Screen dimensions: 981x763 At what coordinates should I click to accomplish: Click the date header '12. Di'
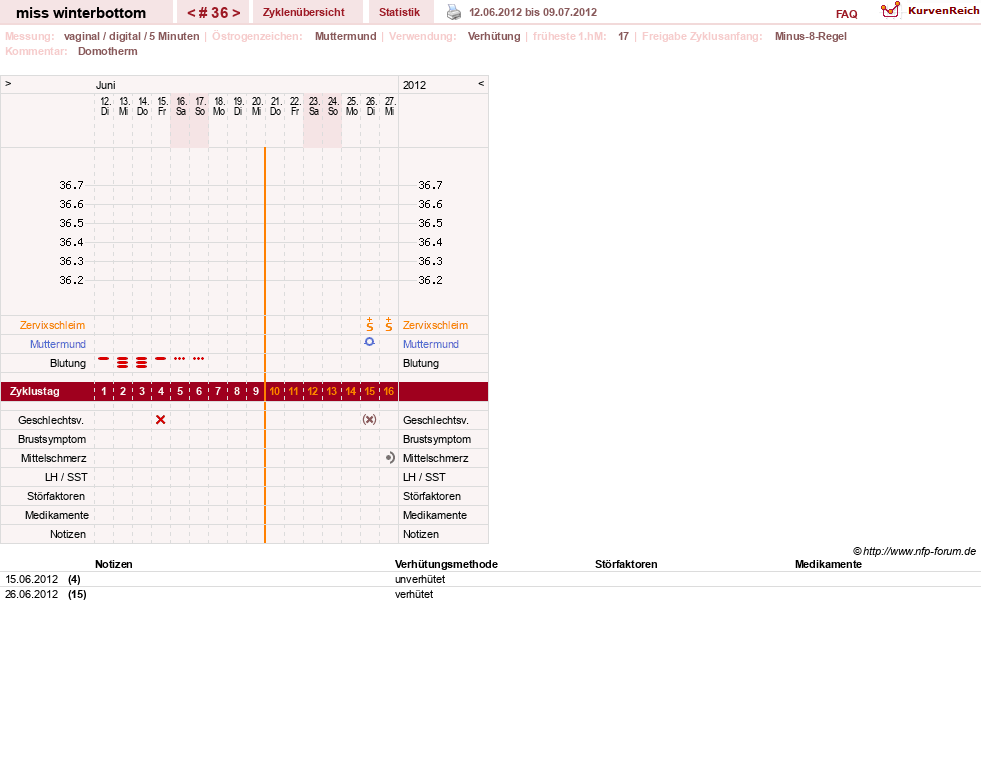tap(104, 106)
